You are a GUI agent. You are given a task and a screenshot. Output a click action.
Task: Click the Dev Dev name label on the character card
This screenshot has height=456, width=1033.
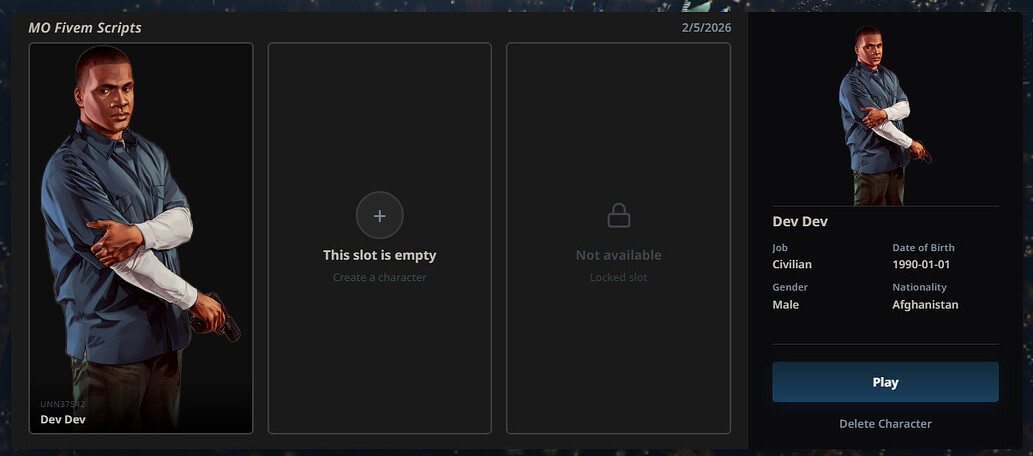click(x=63, y=419)
